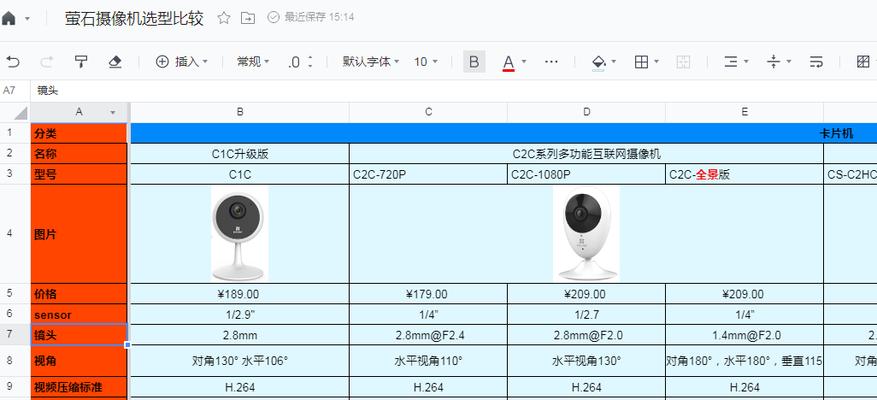Click the 1.4mm@F2.0 lens cell
The width and height of the screenshot is (877, 400).
click(x=744, y=335)
